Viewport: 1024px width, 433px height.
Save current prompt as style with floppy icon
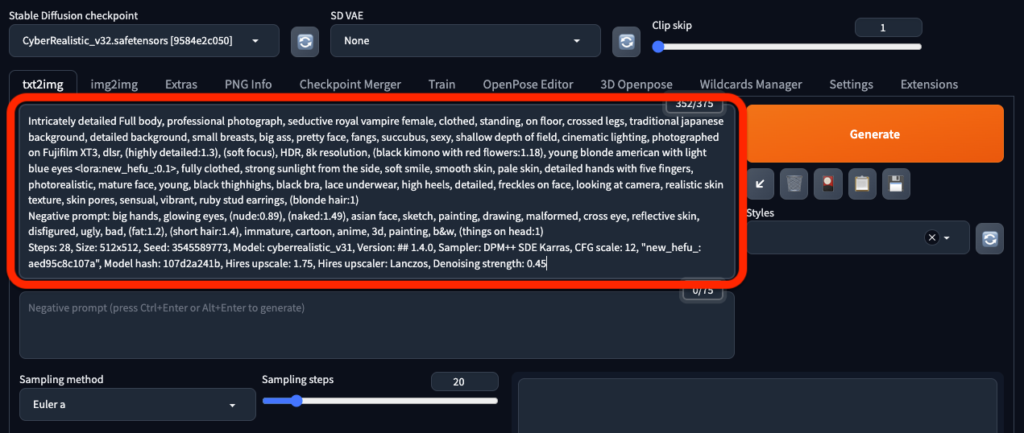pyautogui.click(x=896, y=185)
